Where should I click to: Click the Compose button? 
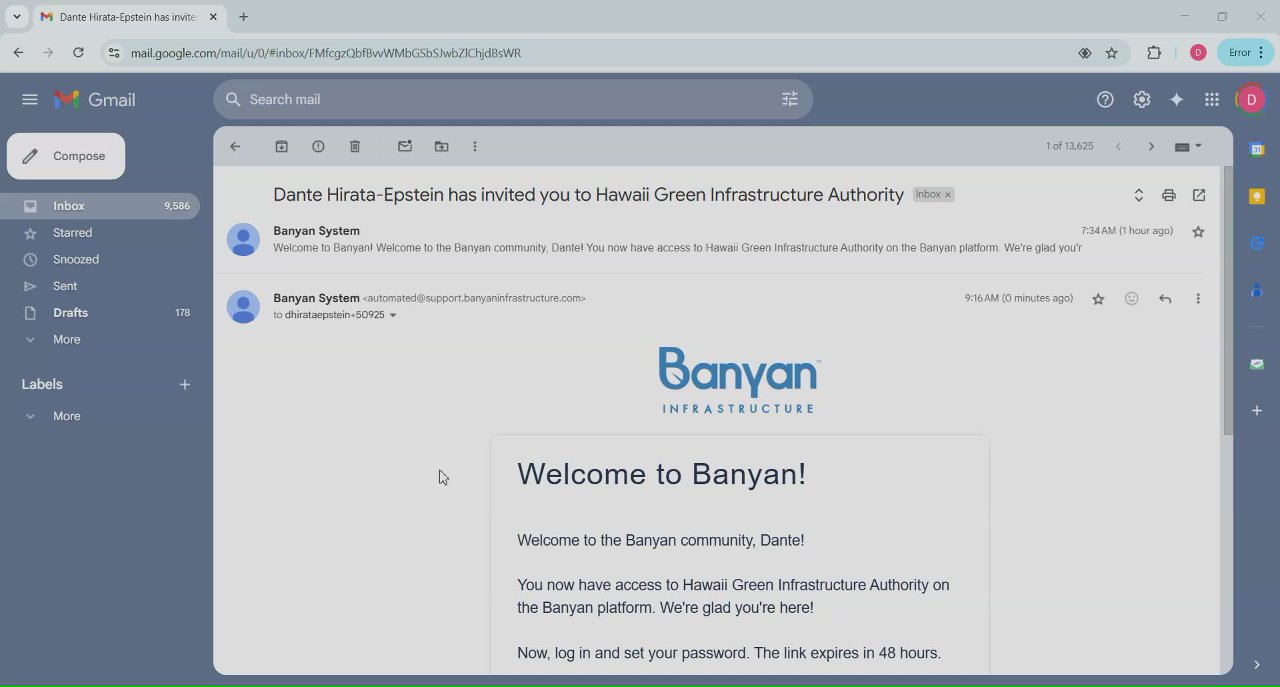(66, 156)
